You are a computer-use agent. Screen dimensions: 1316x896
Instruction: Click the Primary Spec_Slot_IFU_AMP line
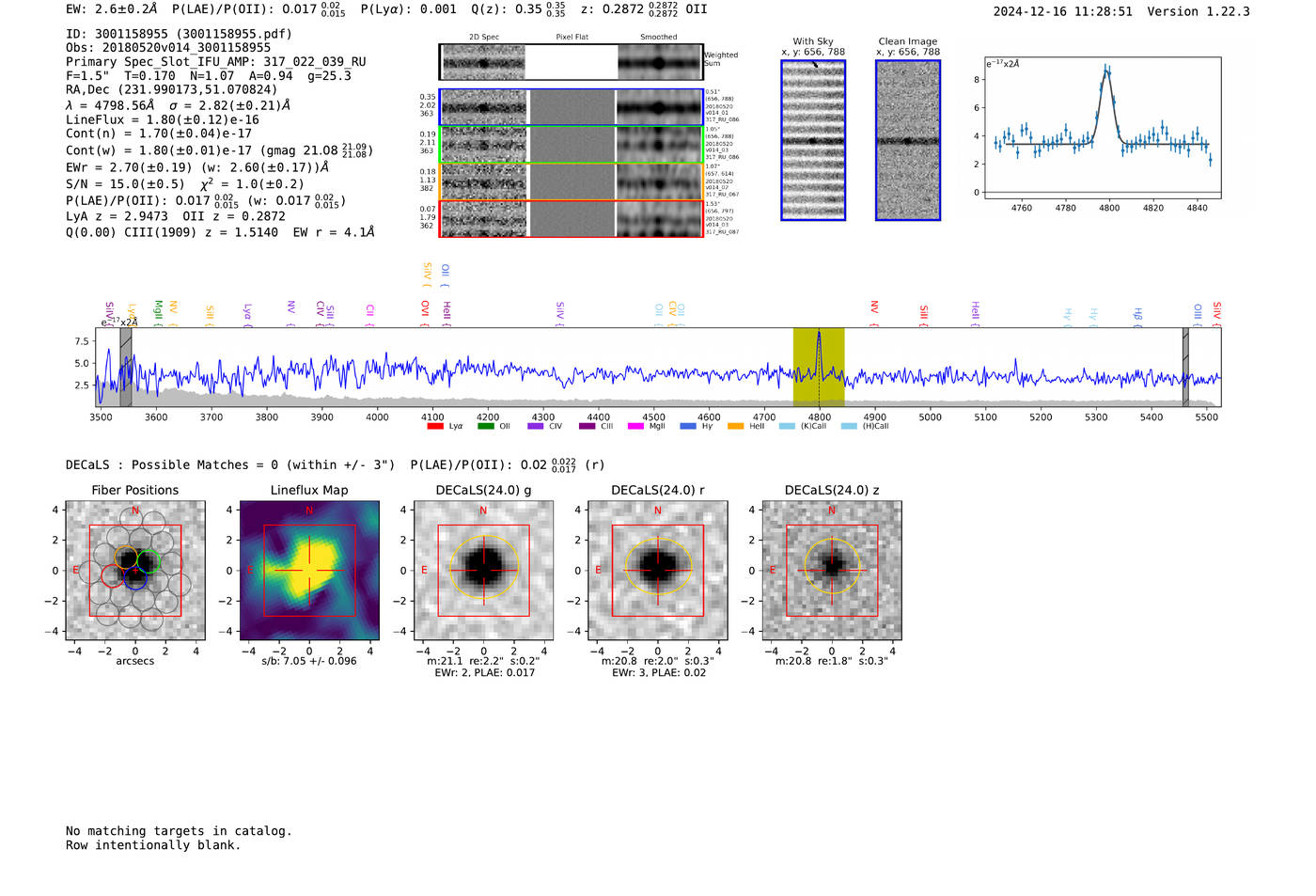click(x=216, y=62)
